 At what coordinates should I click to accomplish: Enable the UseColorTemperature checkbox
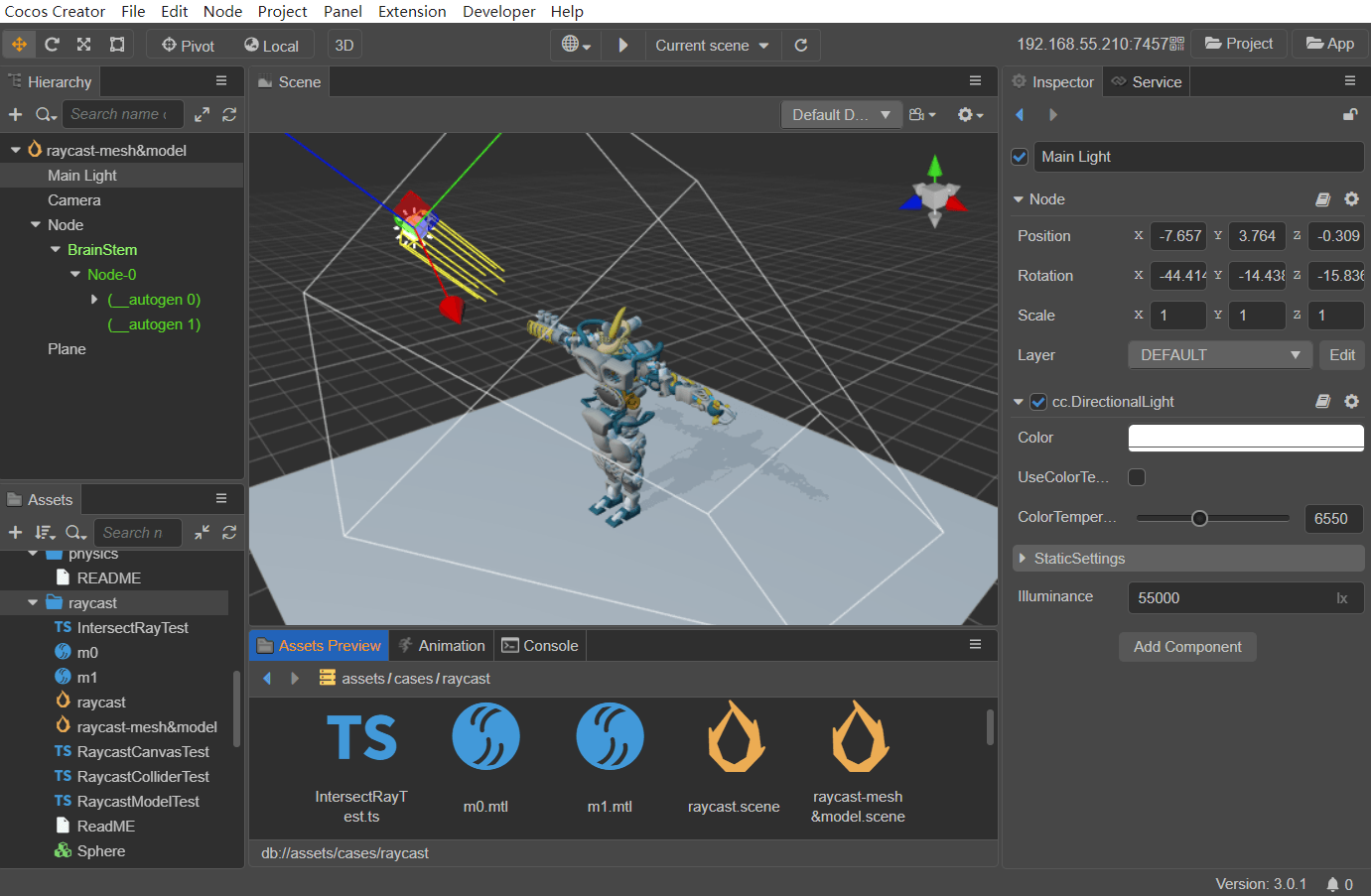click(1137, 477)
